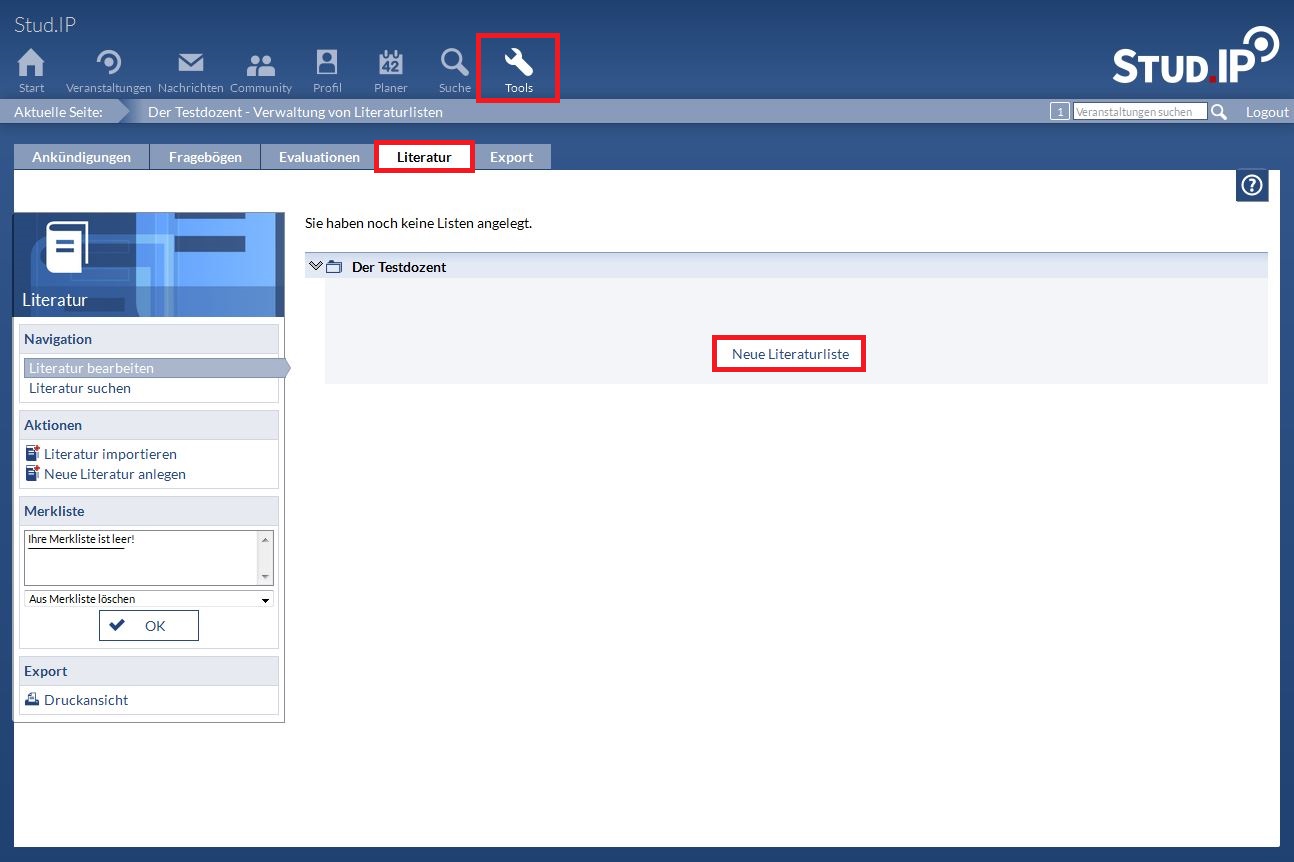Collapse the 'Der Testdozent' folder arrow
The width and height of the screenshot is (1294, 862).
[x=316, y=267]
